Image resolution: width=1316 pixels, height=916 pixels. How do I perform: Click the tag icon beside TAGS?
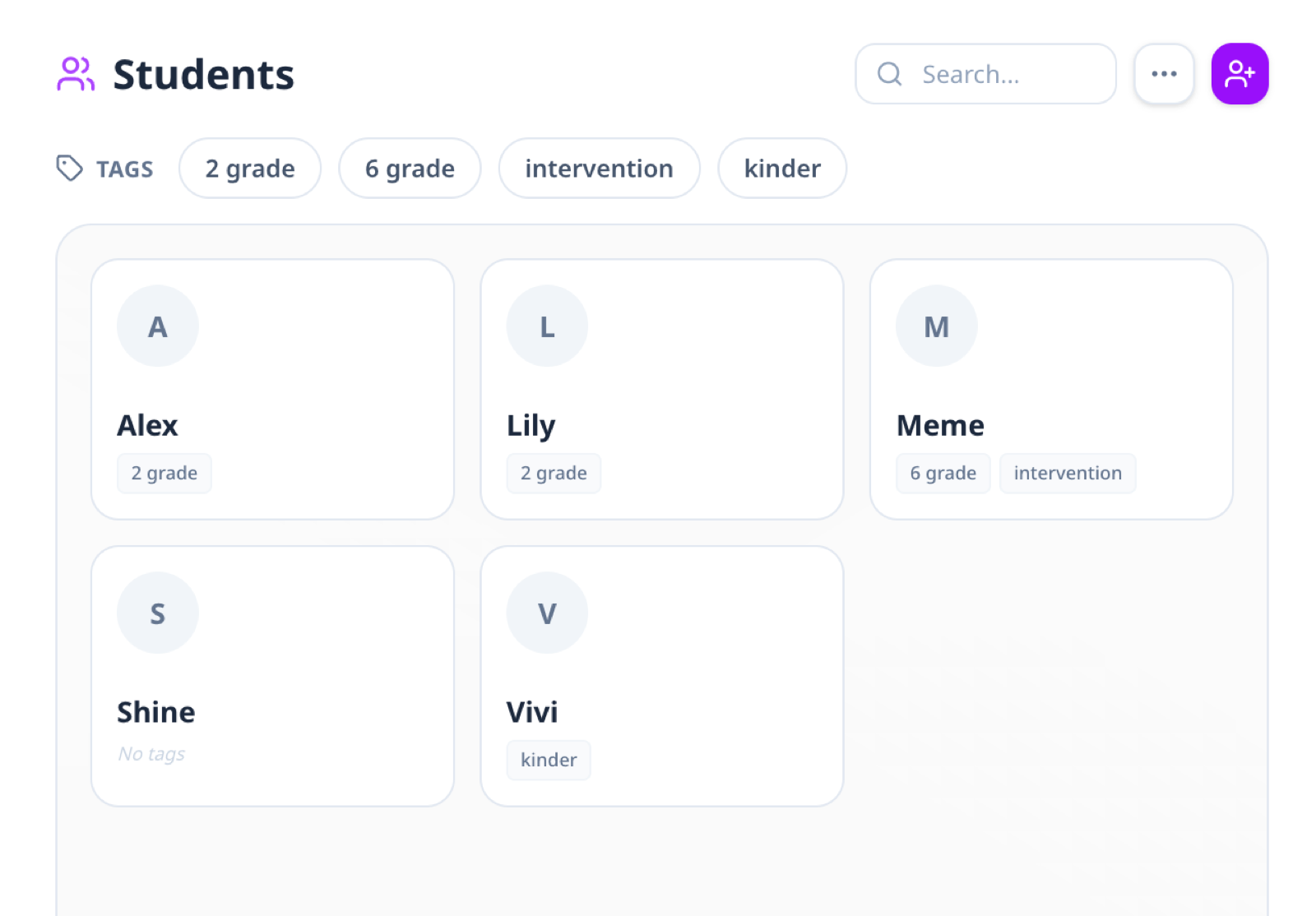[x=69, y=168]
